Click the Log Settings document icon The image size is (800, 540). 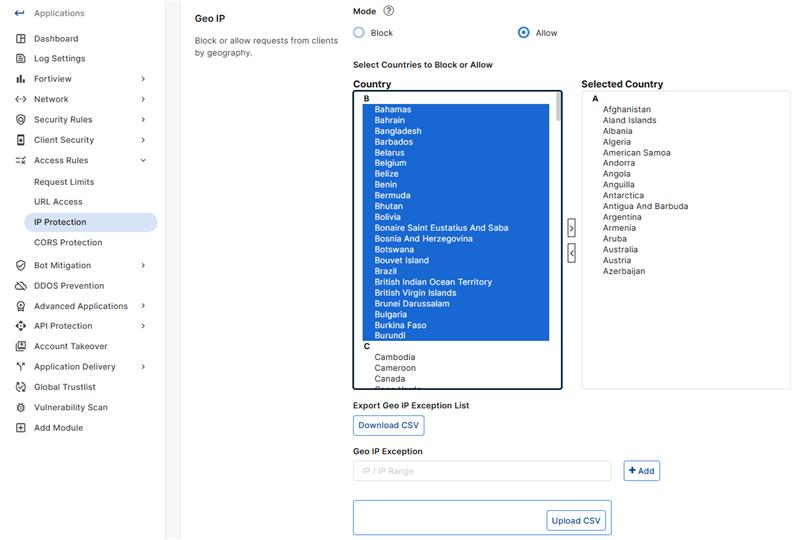[20, 58]
